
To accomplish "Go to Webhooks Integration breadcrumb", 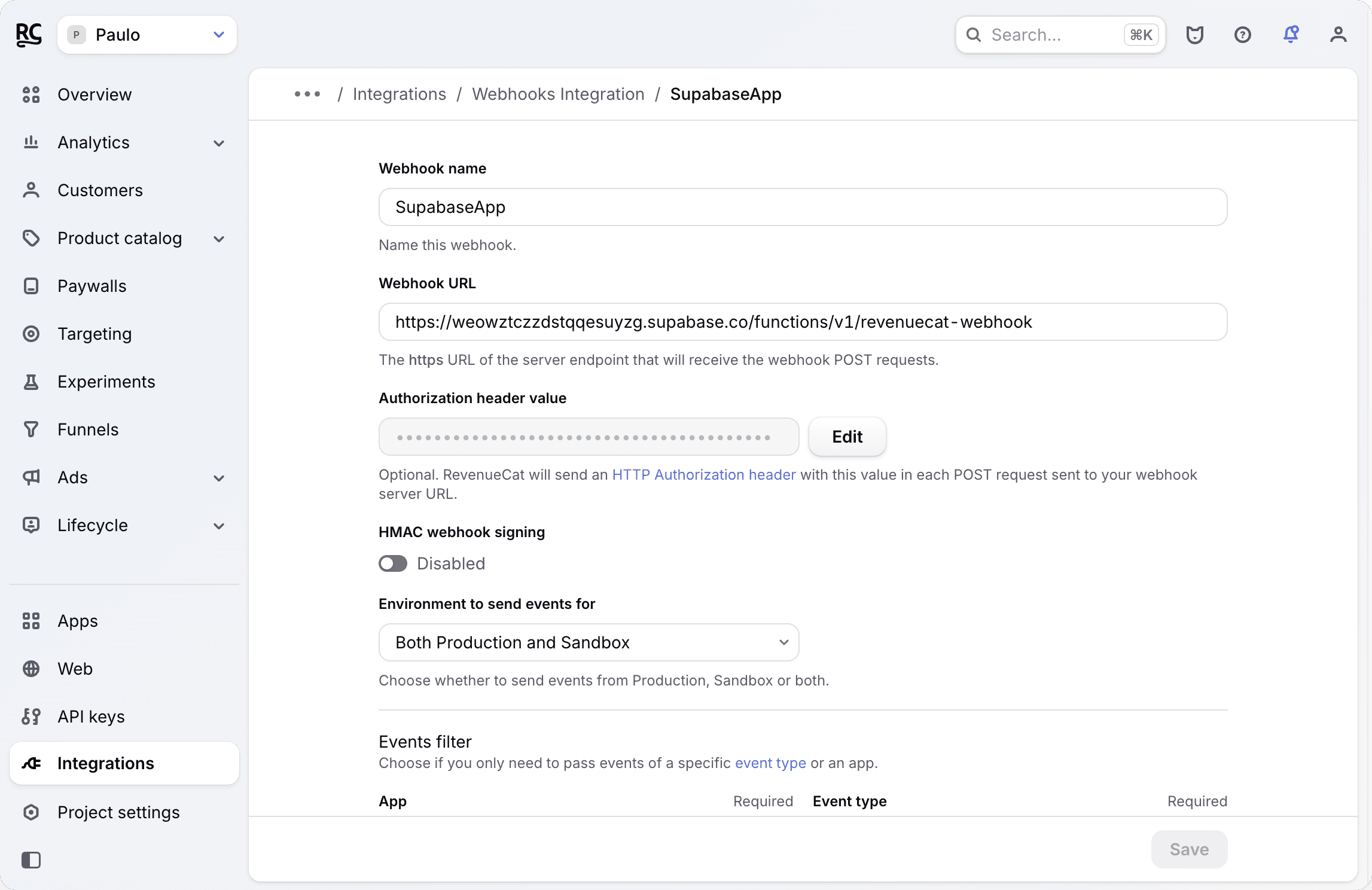I will tap(558, 94).
